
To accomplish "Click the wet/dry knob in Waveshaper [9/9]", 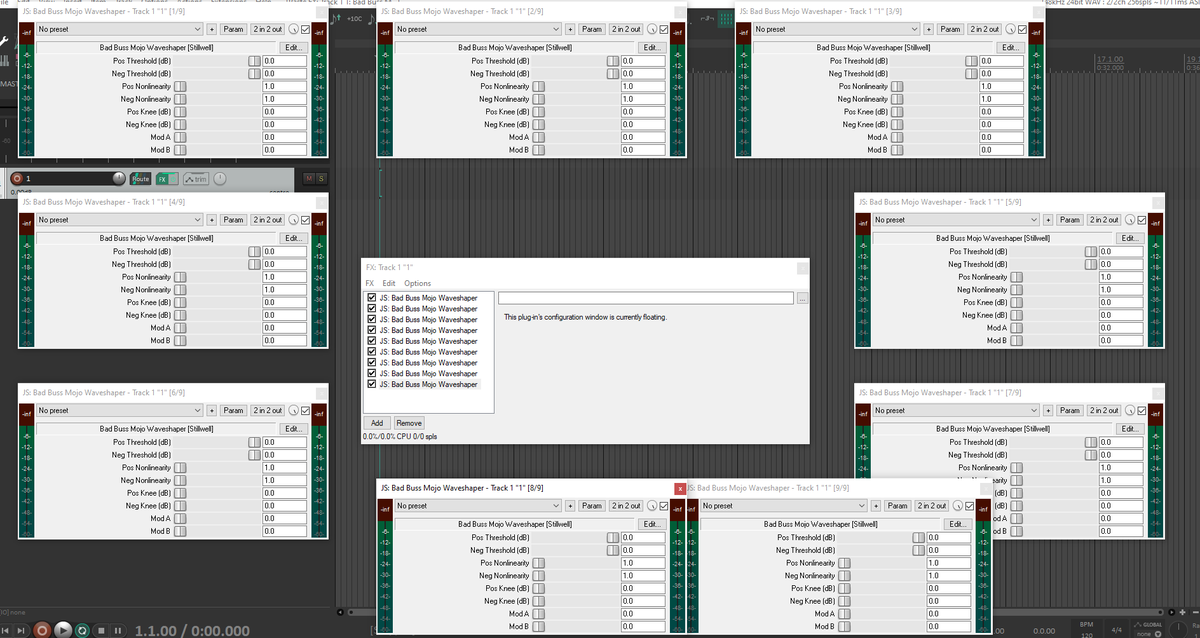I will [x=957, y=506].
